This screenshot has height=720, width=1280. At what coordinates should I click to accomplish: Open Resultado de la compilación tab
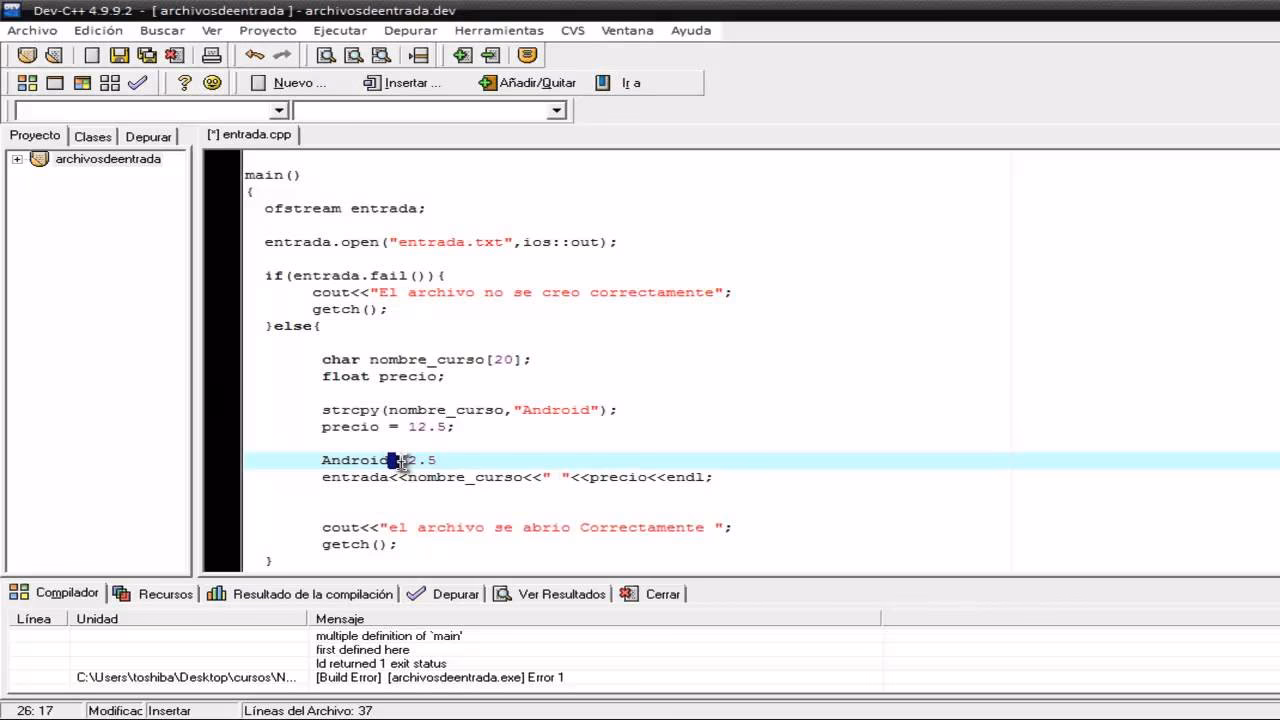tap(301, 594)
